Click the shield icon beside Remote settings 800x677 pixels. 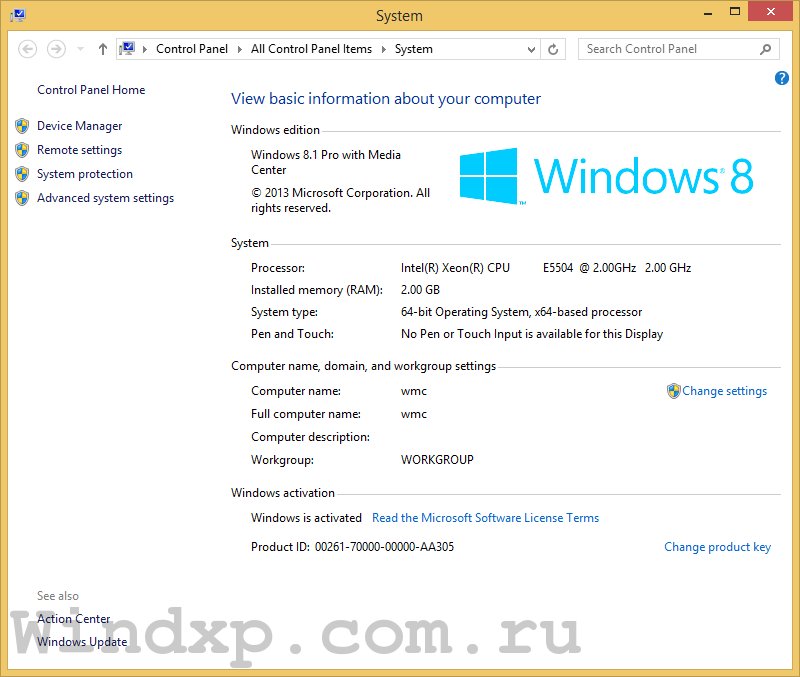point(22,150)
